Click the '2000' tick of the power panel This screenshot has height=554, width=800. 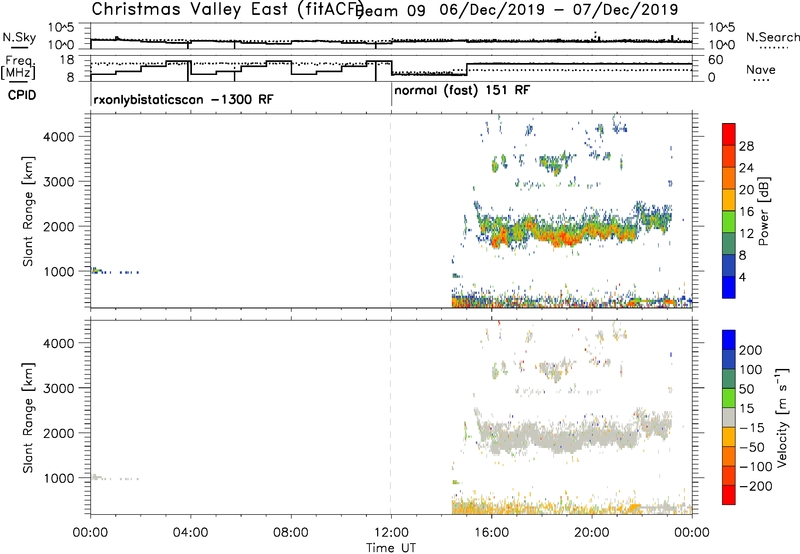tap(59, 226)
